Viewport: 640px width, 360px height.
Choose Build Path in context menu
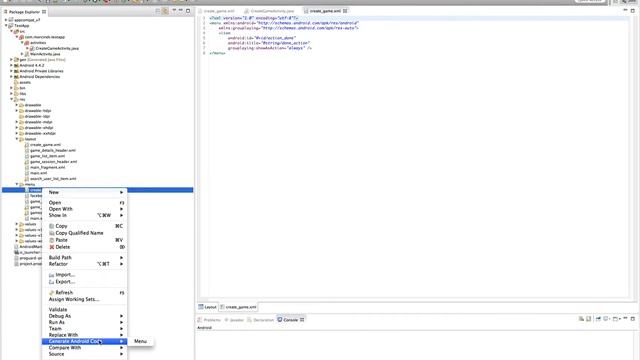(x=85, y=258)
